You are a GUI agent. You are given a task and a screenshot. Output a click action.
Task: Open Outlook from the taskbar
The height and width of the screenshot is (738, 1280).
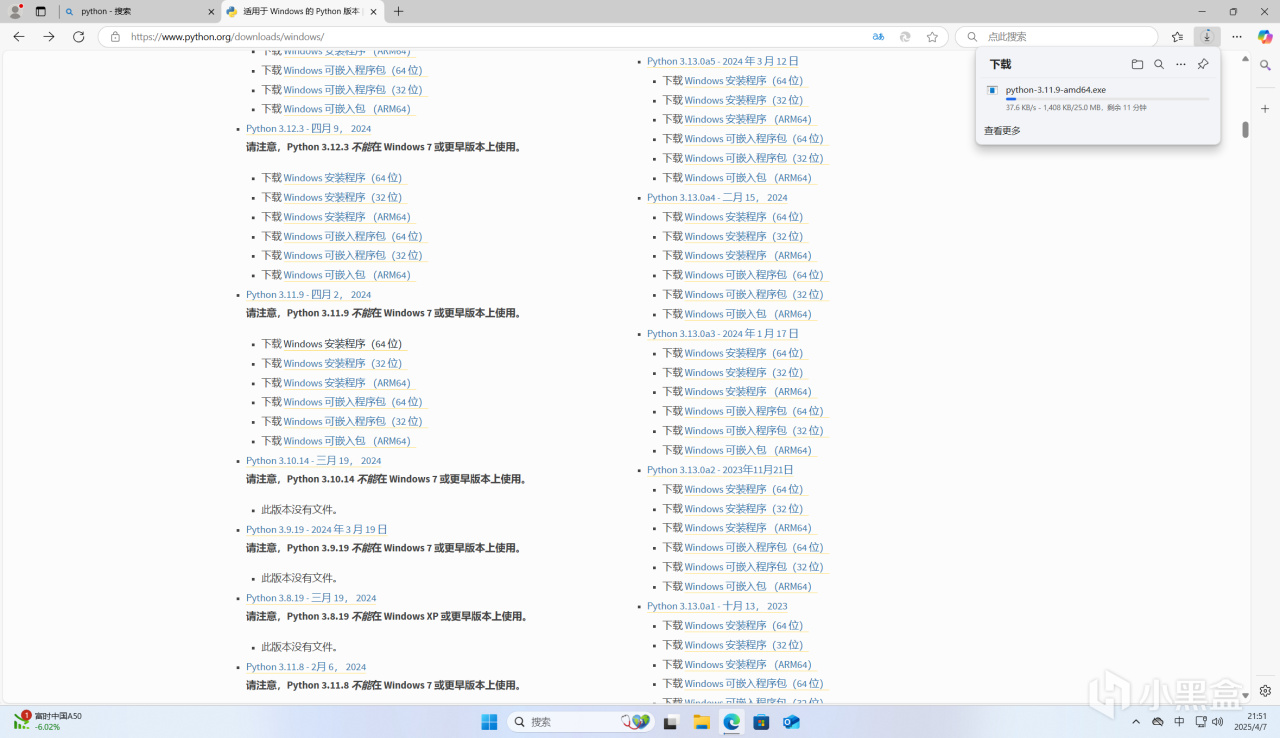pos(791,722)
